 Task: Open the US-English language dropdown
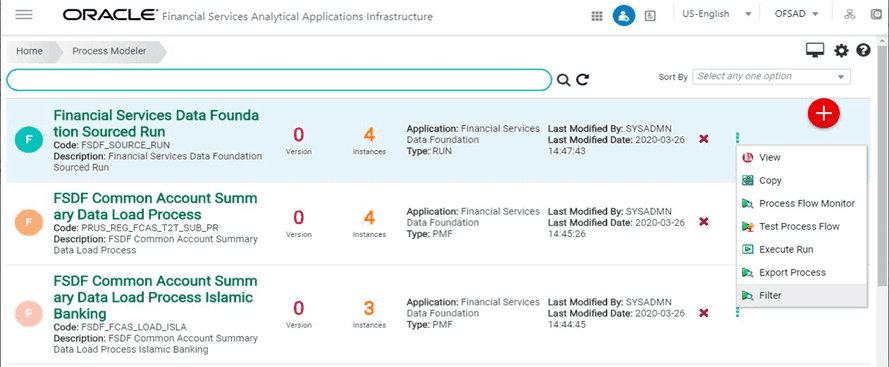tap(717, 14)
